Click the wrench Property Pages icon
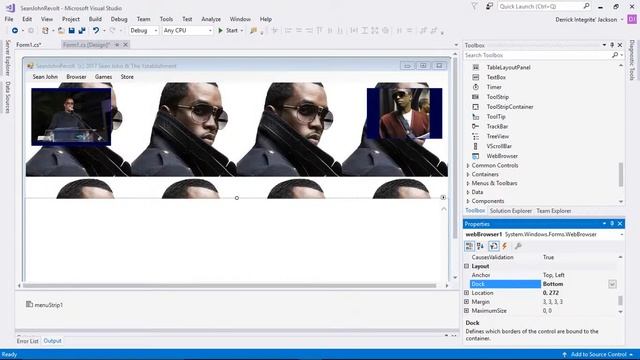The height and width of the screenshot is (360, 640). tap(518, 246)
